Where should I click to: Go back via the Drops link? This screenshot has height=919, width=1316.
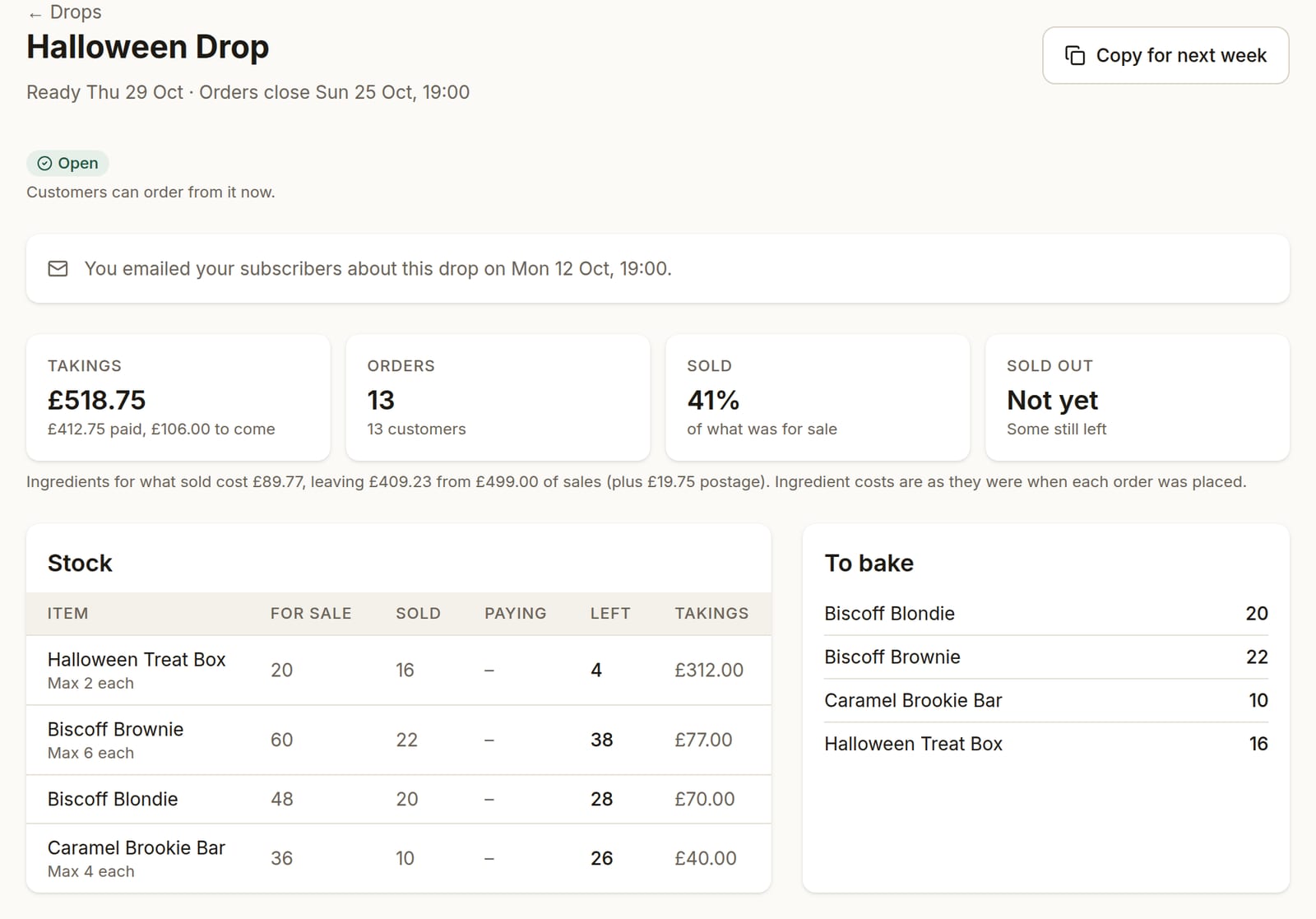(x=64, y=12)
